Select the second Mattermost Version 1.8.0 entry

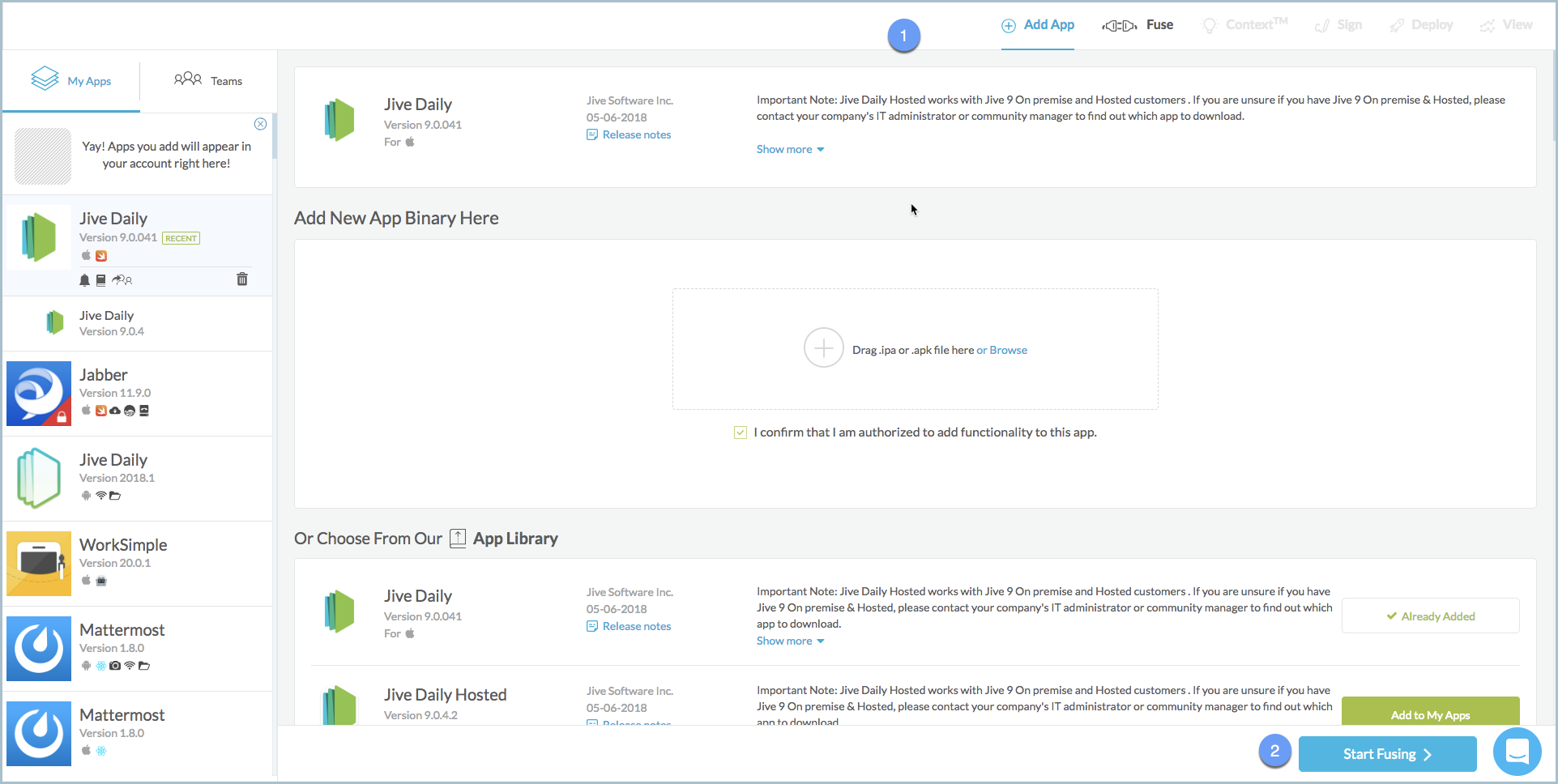138,734
